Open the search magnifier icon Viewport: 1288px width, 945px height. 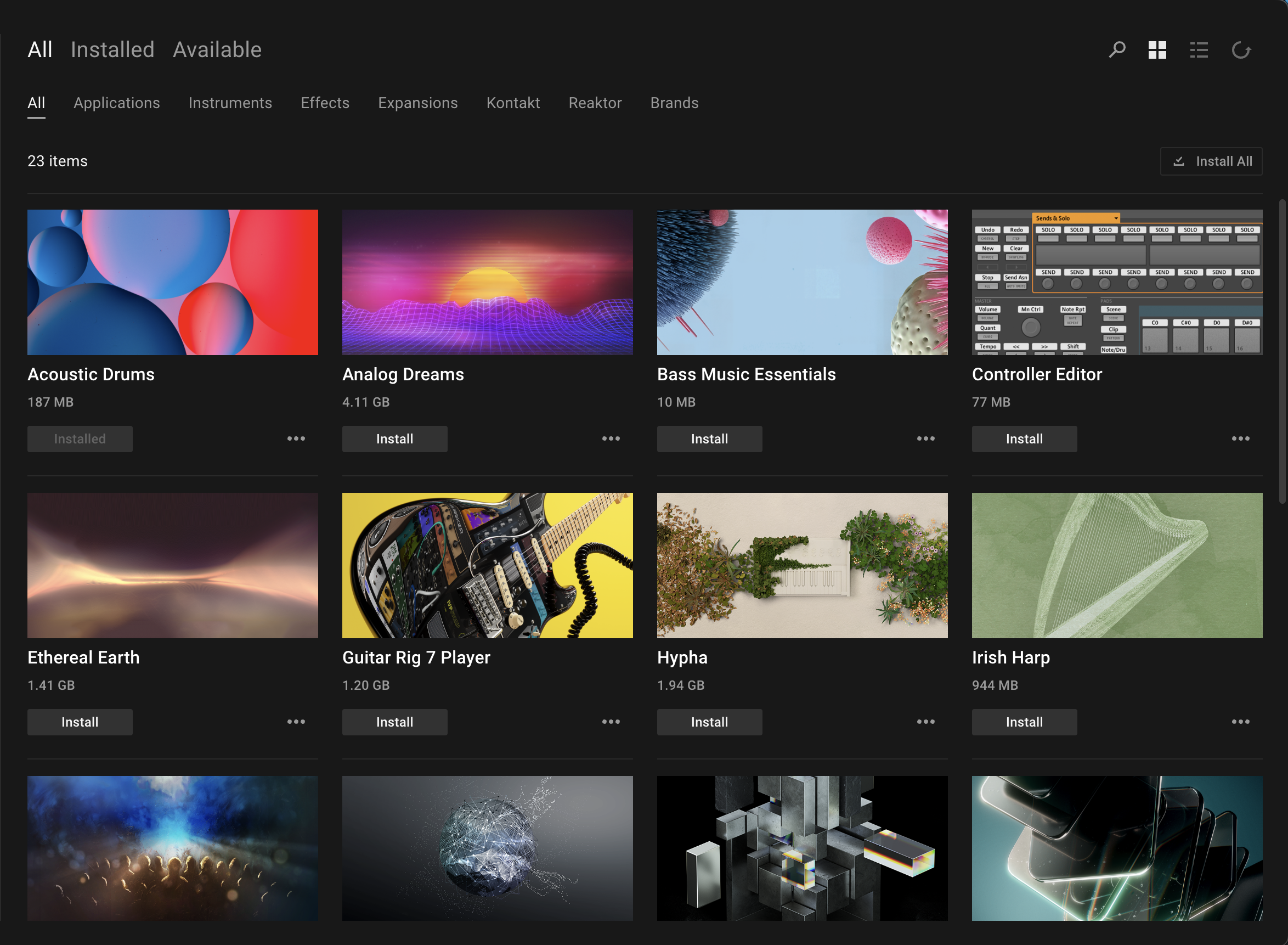(x=1116, y=50)
